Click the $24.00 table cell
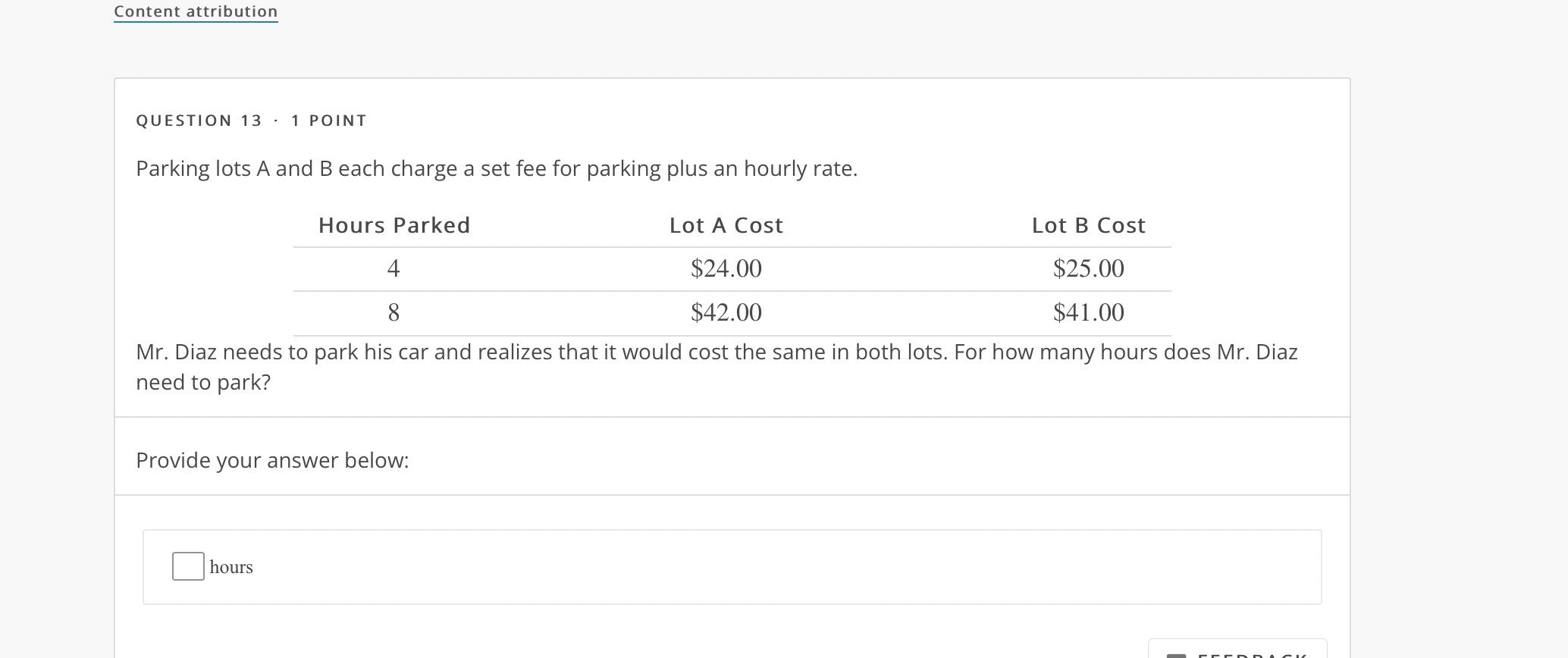1568x658 pixels. pyautogui.click(x=726, y=268)
